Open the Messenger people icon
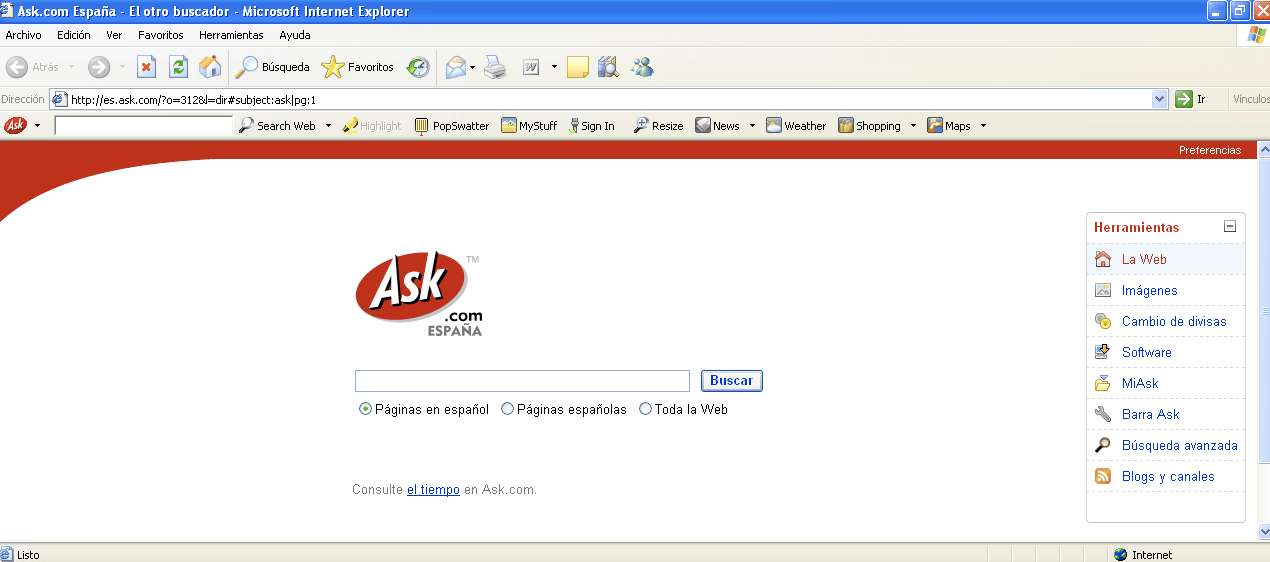The image size is (1270, 562). [642, 67]
